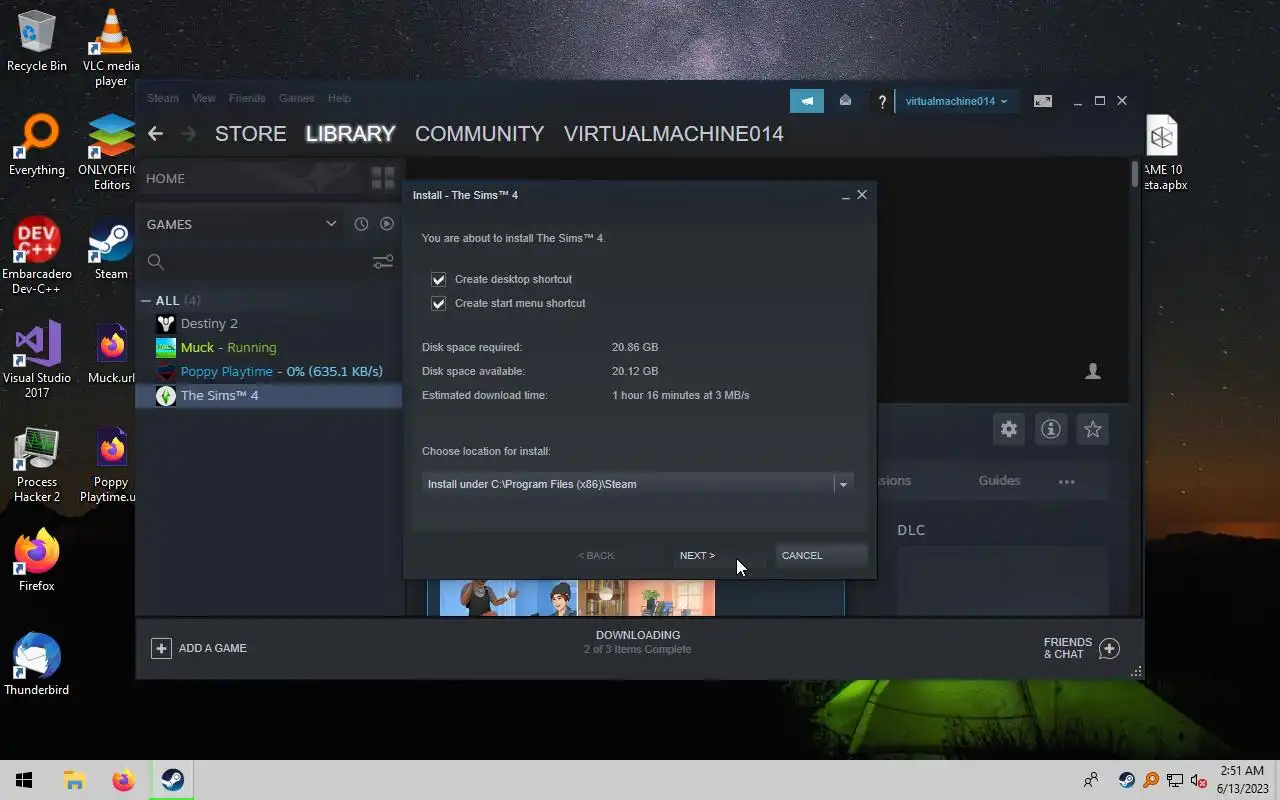Click Firefox in the taskbar

pos(123,780)
